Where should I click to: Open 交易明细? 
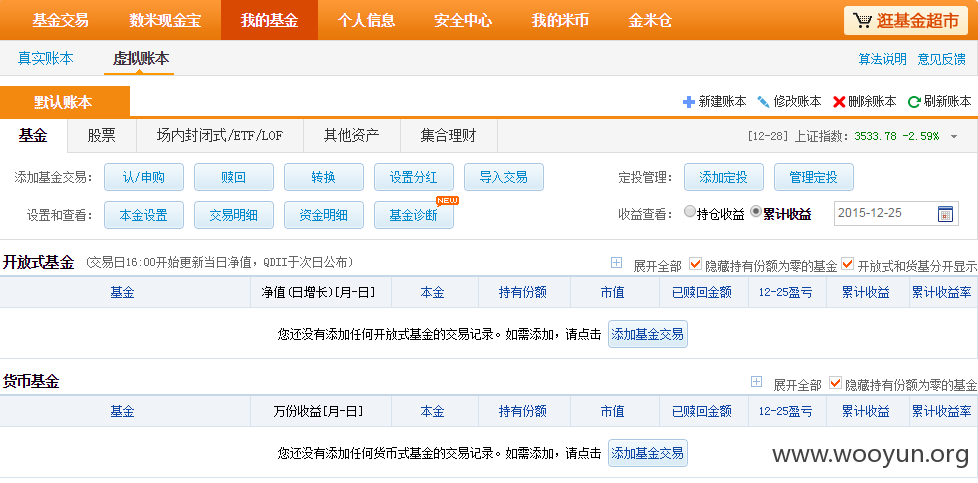point(234,215)
